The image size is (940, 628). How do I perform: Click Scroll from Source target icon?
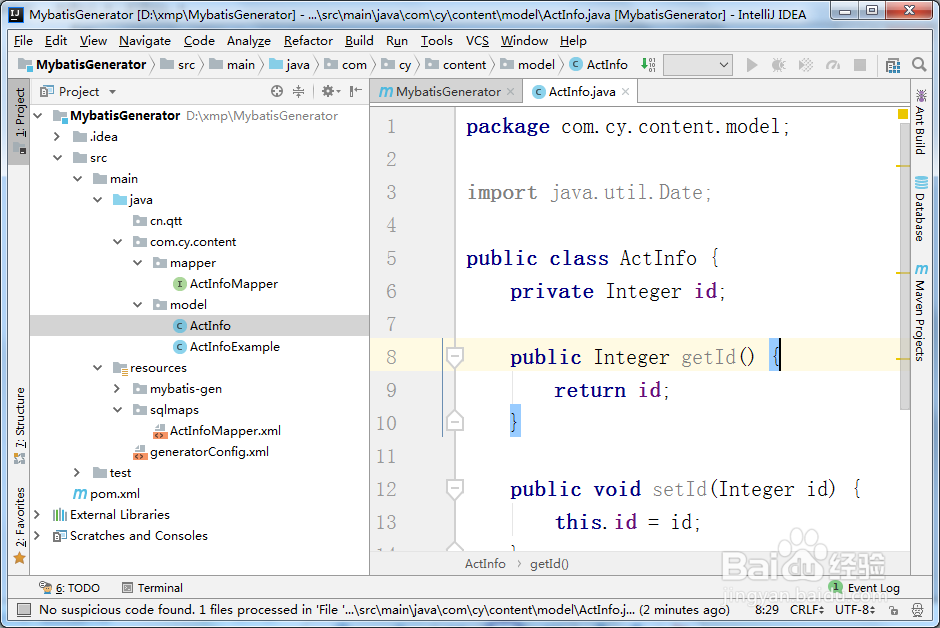276,91
